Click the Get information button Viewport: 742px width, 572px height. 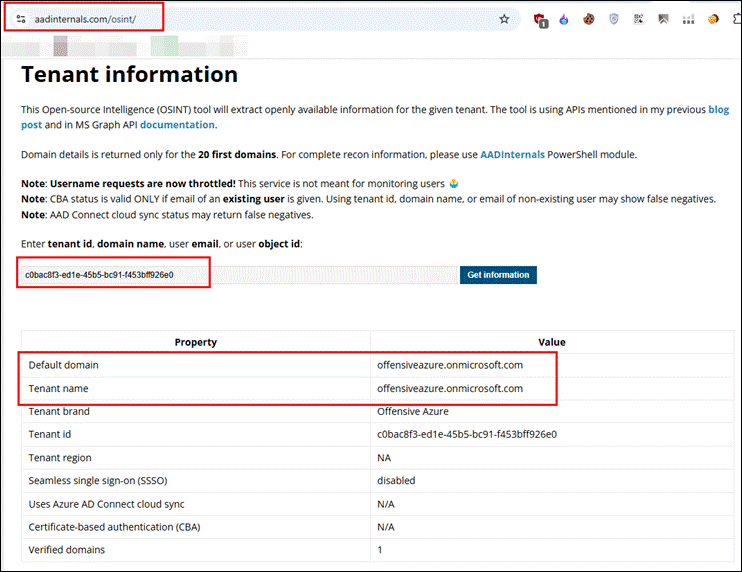498,275
